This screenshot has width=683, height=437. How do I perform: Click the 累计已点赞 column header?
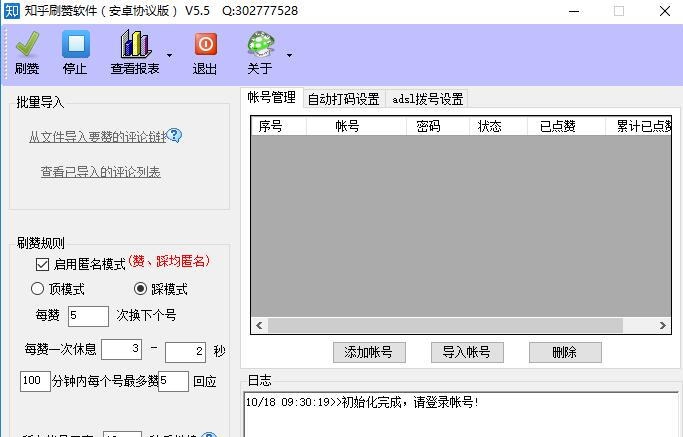tap(638, 126)
